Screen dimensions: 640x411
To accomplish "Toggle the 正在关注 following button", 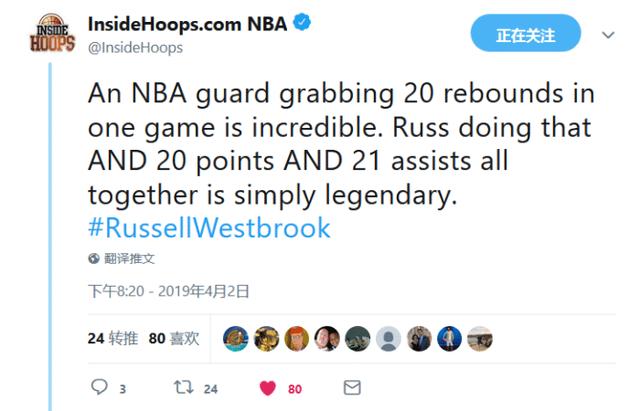I will pyautogui.click(x=526, y=33).
